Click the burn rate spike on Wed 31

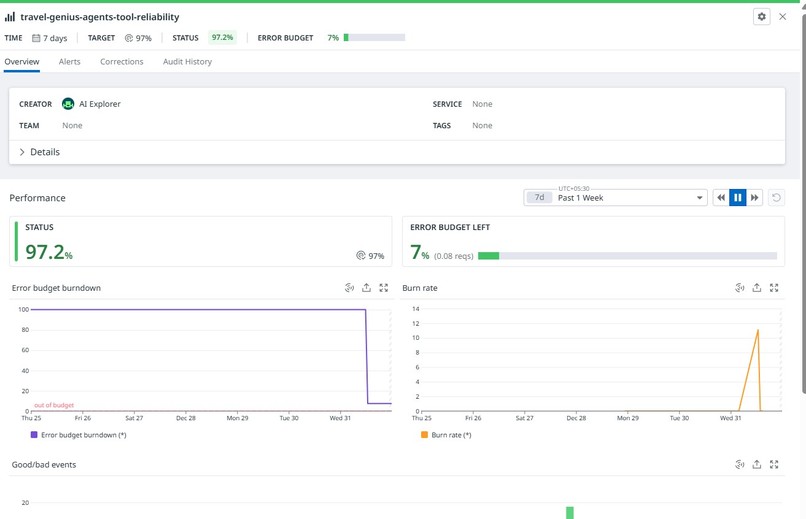757,331
